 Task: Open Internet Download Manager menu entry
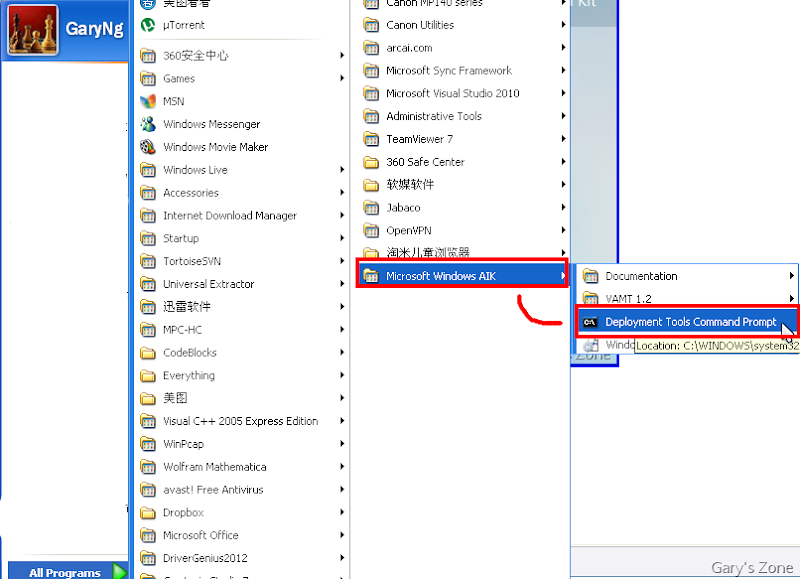click(x=242, y=216)
